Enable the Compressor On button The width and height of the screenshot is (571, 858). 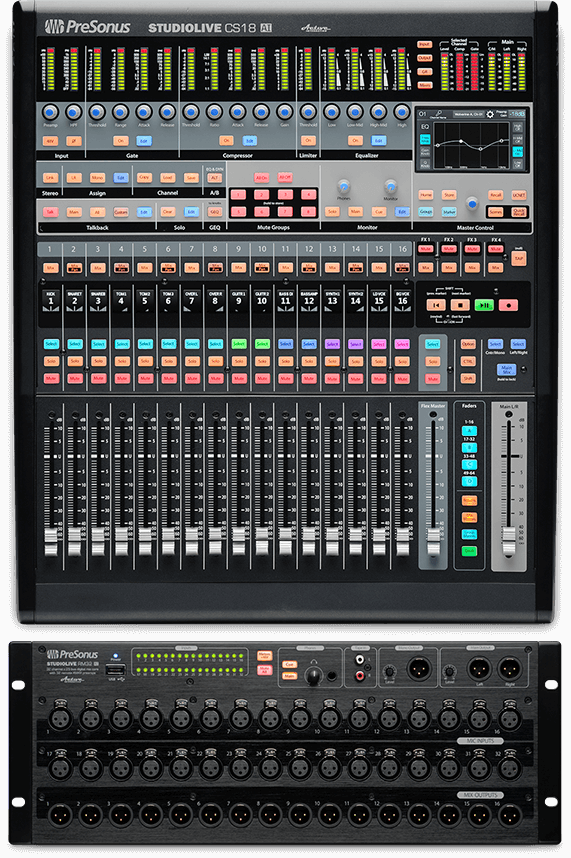tap(226, 141)
